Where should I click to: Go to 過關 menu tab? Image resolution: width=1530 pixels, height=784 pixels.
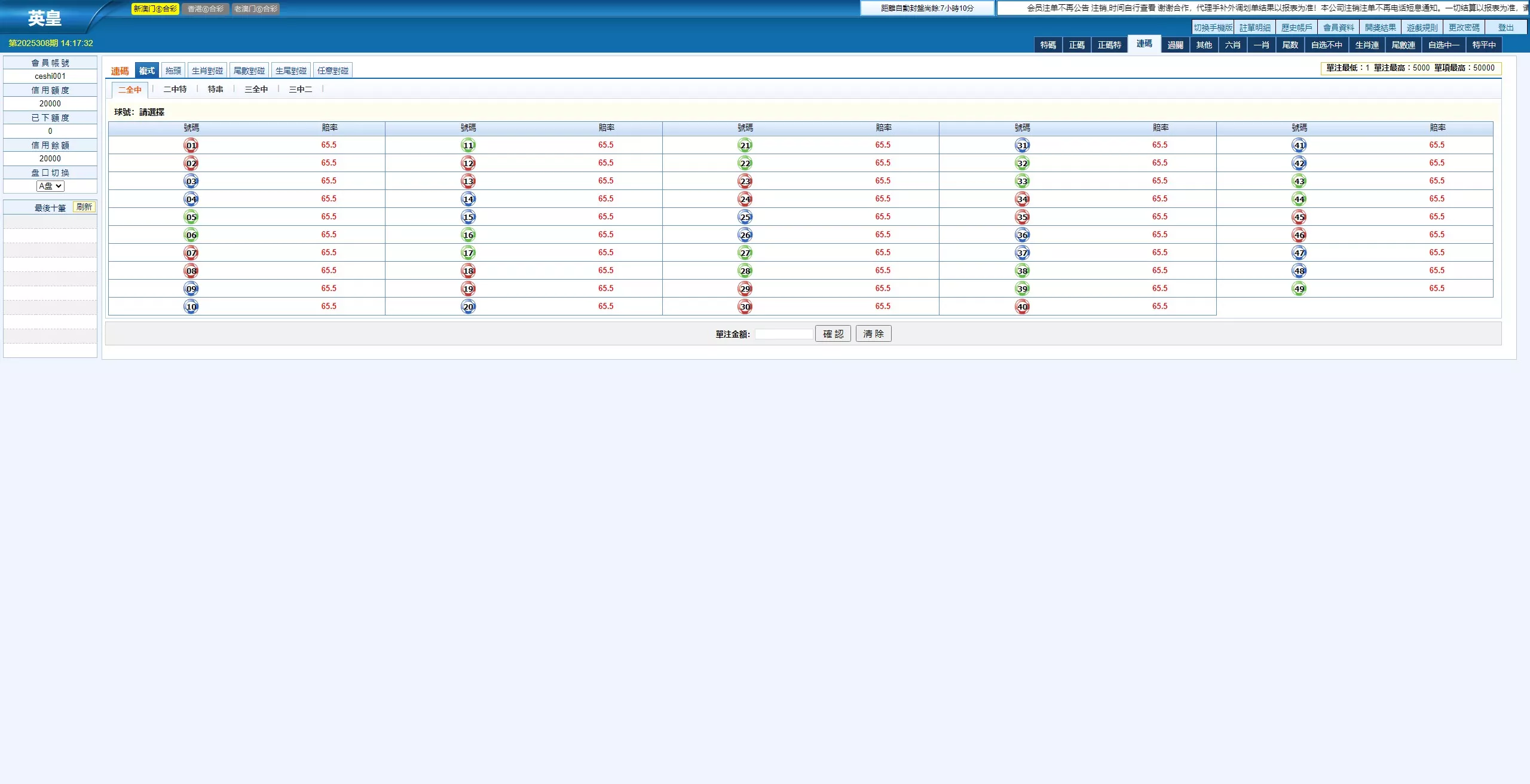tap(1175, 45)
